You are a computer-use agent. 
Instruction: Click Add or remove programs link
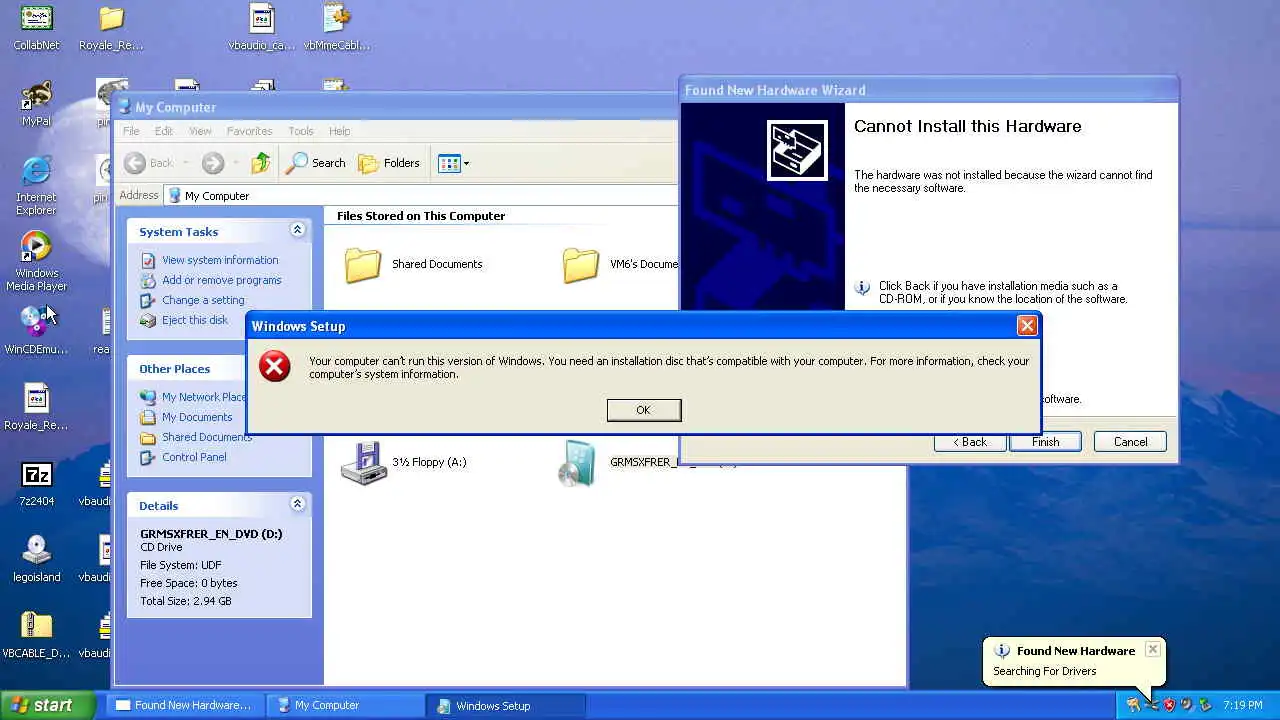211,280
